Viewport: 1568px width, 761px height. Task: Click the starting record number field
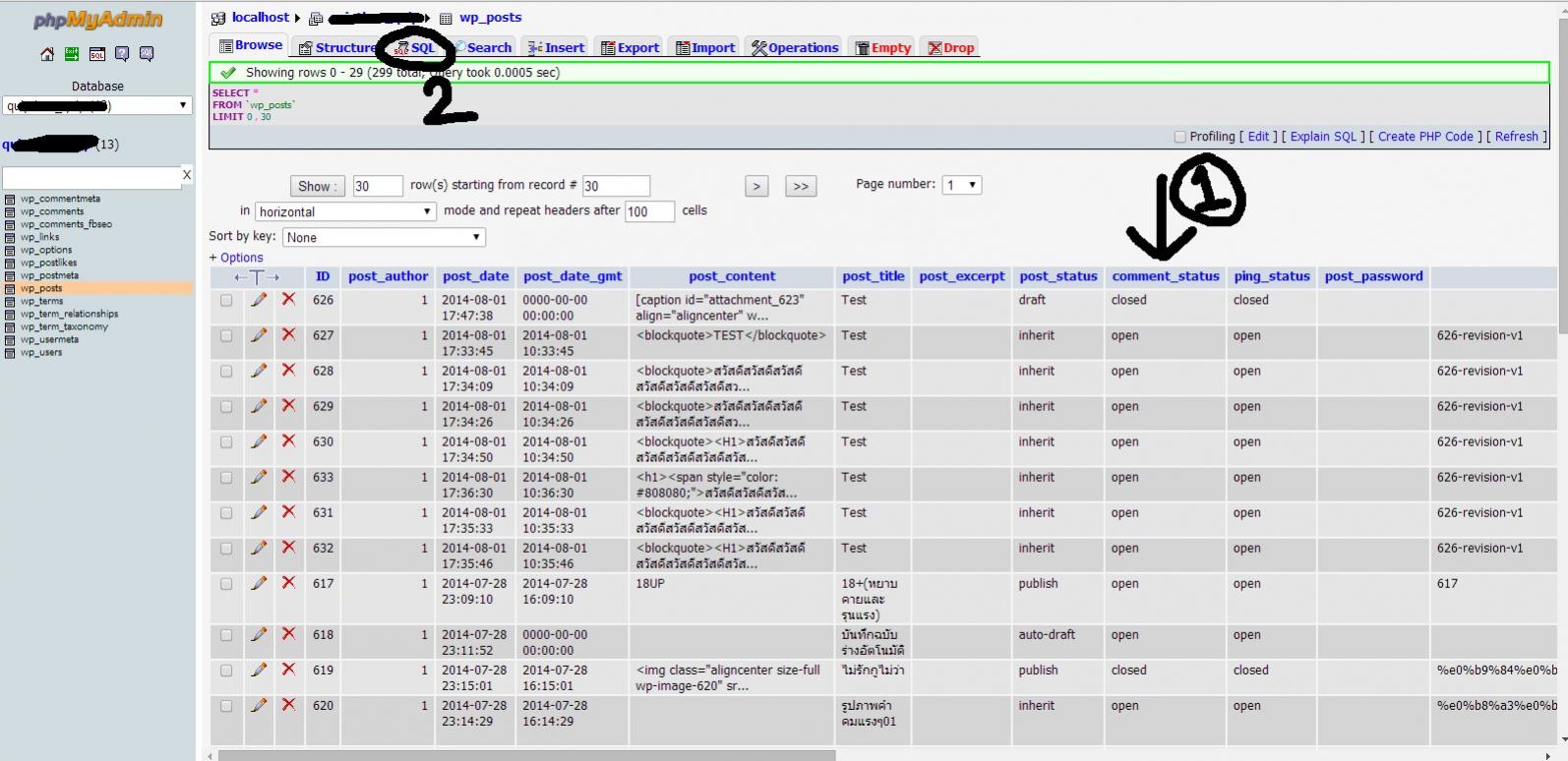click(x=616, y=186)
